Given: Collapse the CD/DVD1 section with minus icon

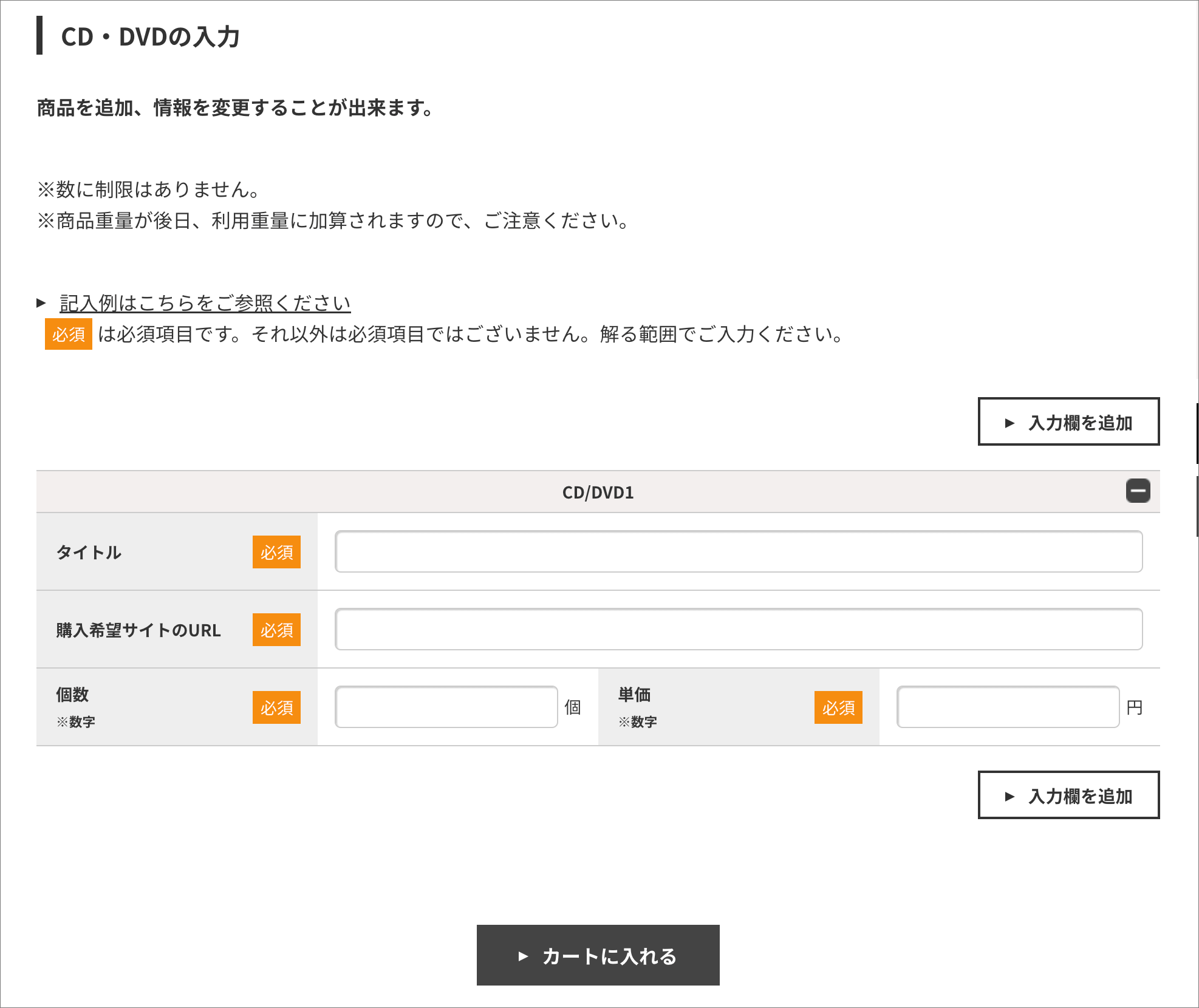Looking at the screenshot, I should point(1138,491).
